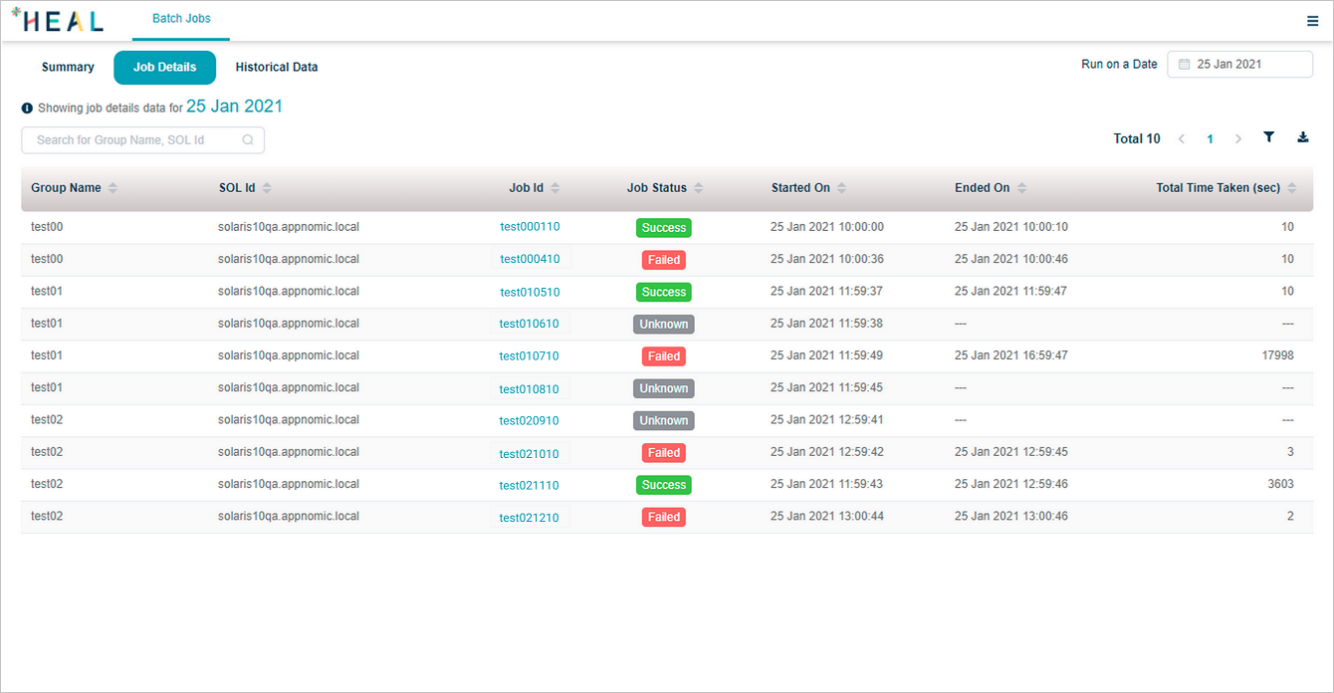Screen dimensions: 1334x693
Task: Go to previous page arrow
Action: pyautogui.click(x=1181, y=139)
